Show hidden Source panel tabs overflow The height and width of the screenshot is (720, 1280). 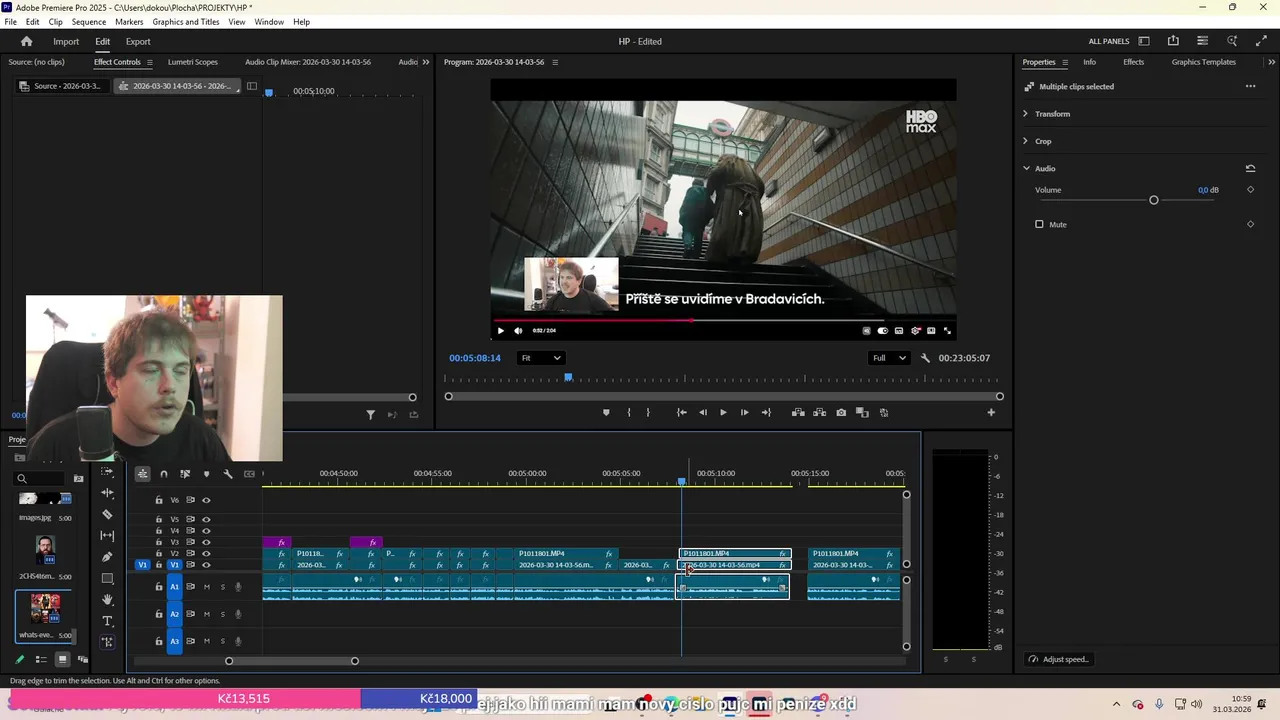(x=426, y=62)
